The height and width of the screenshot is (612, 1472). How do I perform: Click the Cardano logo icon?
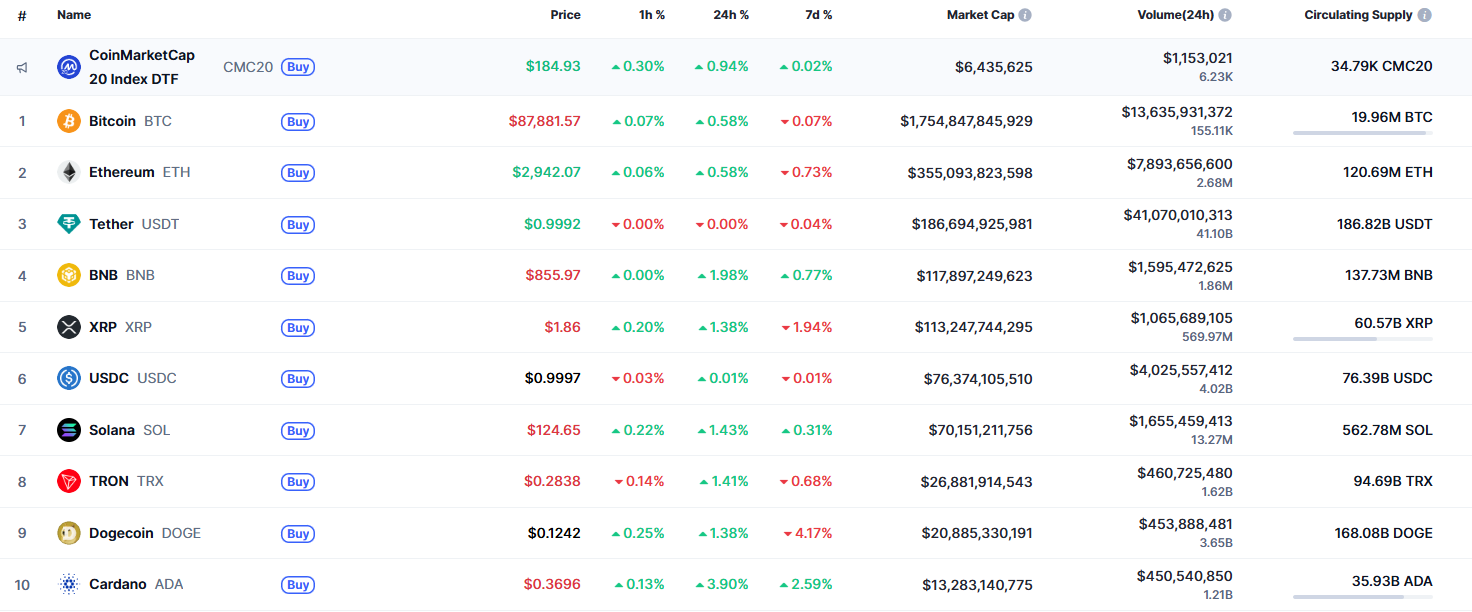pos(69,584)
